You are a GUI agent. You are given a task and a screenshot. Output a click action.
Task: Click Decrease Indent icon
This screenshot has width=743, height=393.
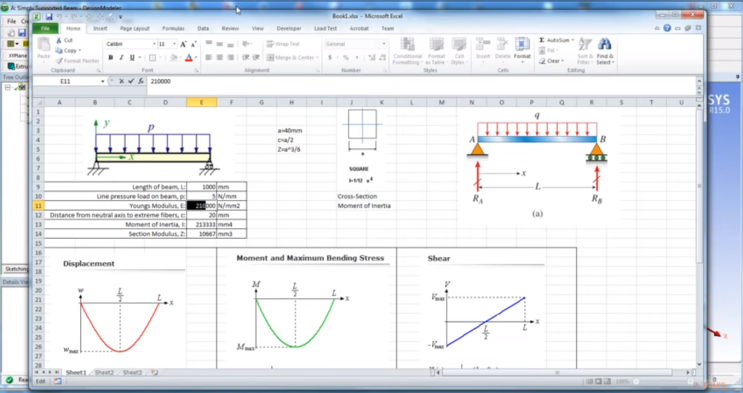(x=245, y=57)
